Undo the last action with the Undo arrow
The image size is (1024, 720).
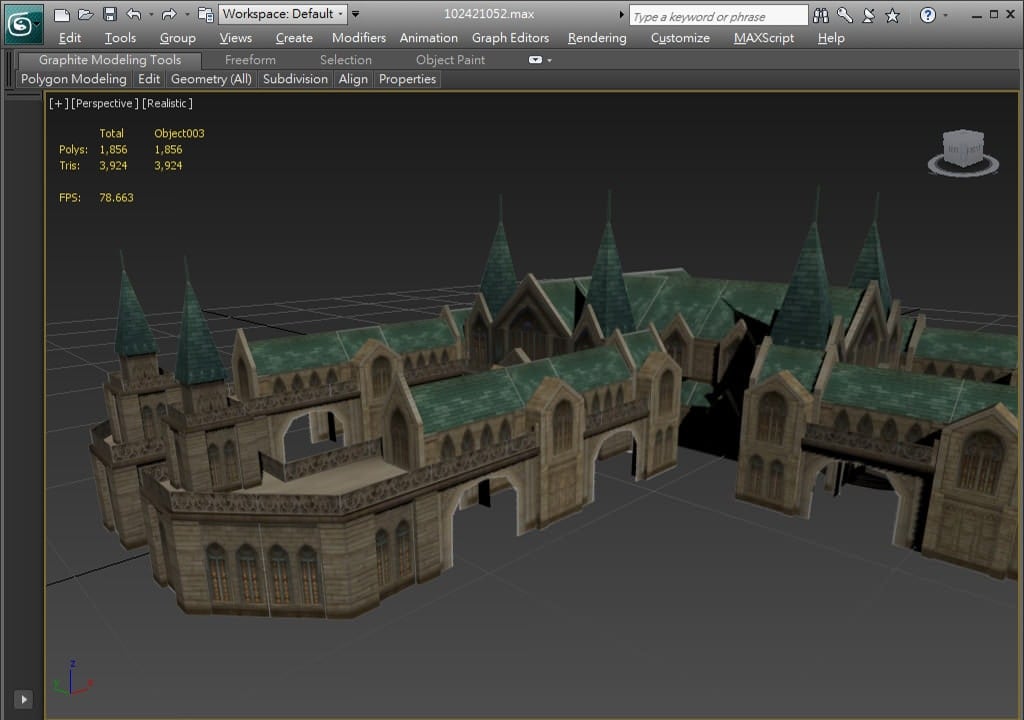[x=134, y=15]
